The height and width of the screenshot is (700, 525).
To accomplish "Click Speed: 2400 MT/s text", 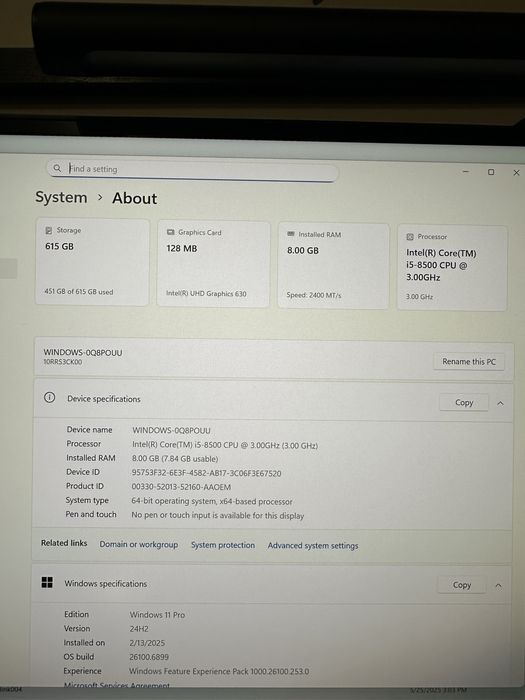I will click(314, 295).
